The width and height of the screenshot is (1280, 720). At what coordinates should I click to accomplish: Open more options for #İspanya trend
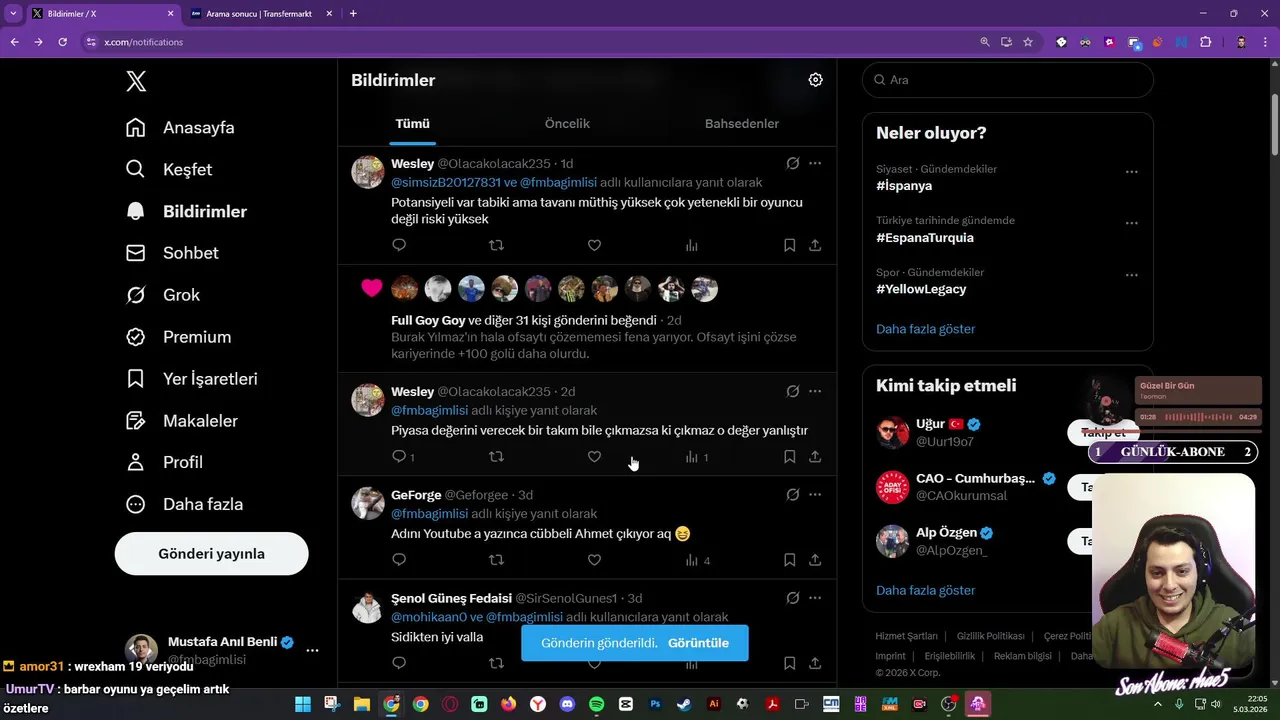tap(1131, 171)
